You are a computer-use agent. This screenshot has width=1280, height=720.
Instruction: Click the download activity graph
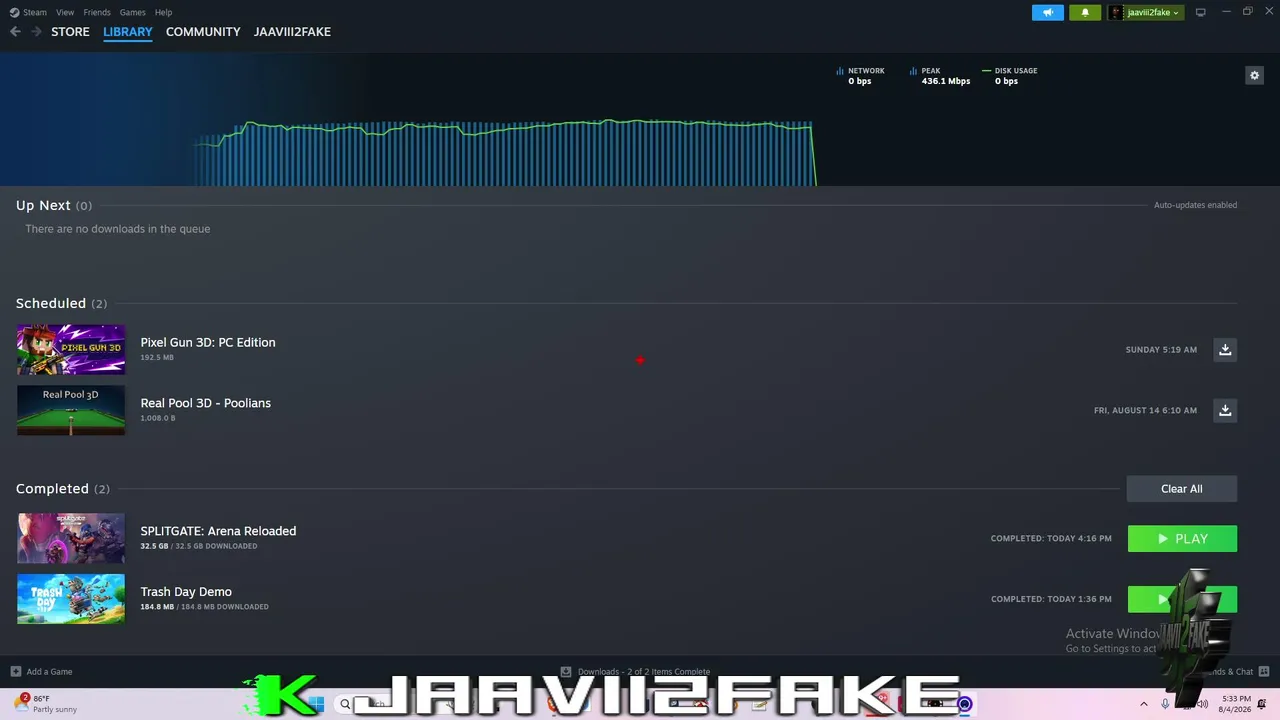(x=505, y=153)
